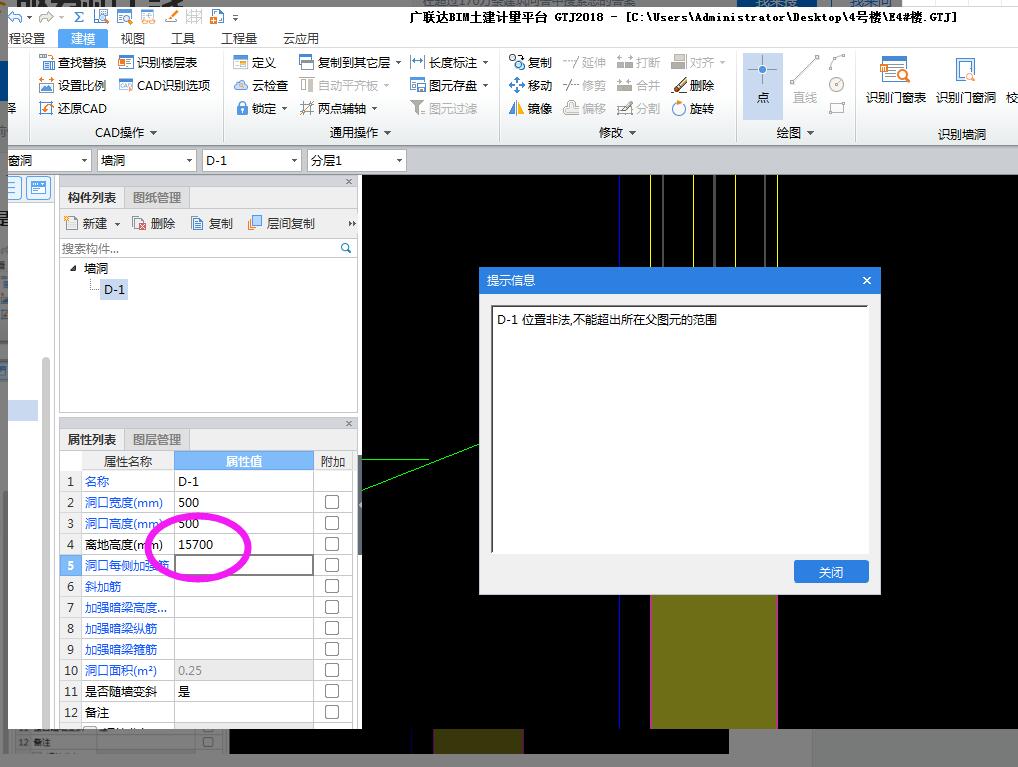Click 删除 in component list toolbar

(154, 223)
